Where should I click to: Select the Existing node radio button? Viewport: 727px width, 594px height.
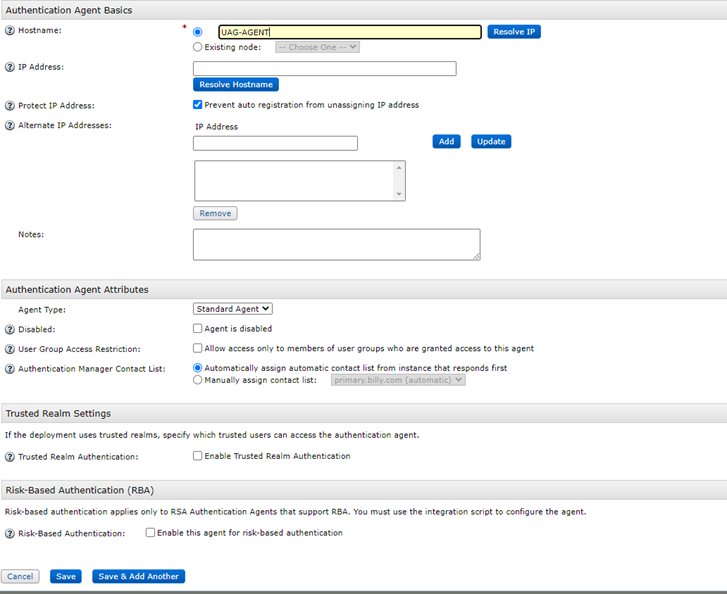coord(197,47)
